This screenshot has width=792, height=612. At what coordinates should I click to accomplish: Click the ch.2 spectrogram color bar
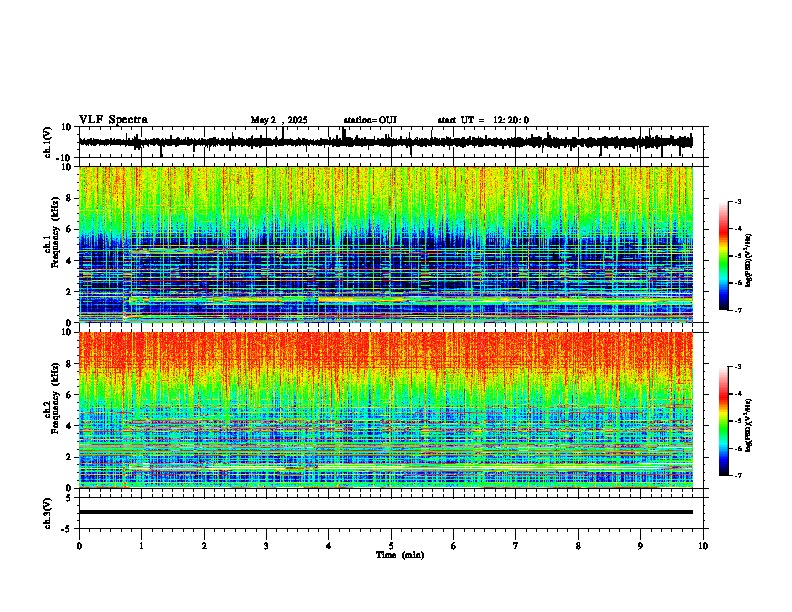[x=723, y=421]
